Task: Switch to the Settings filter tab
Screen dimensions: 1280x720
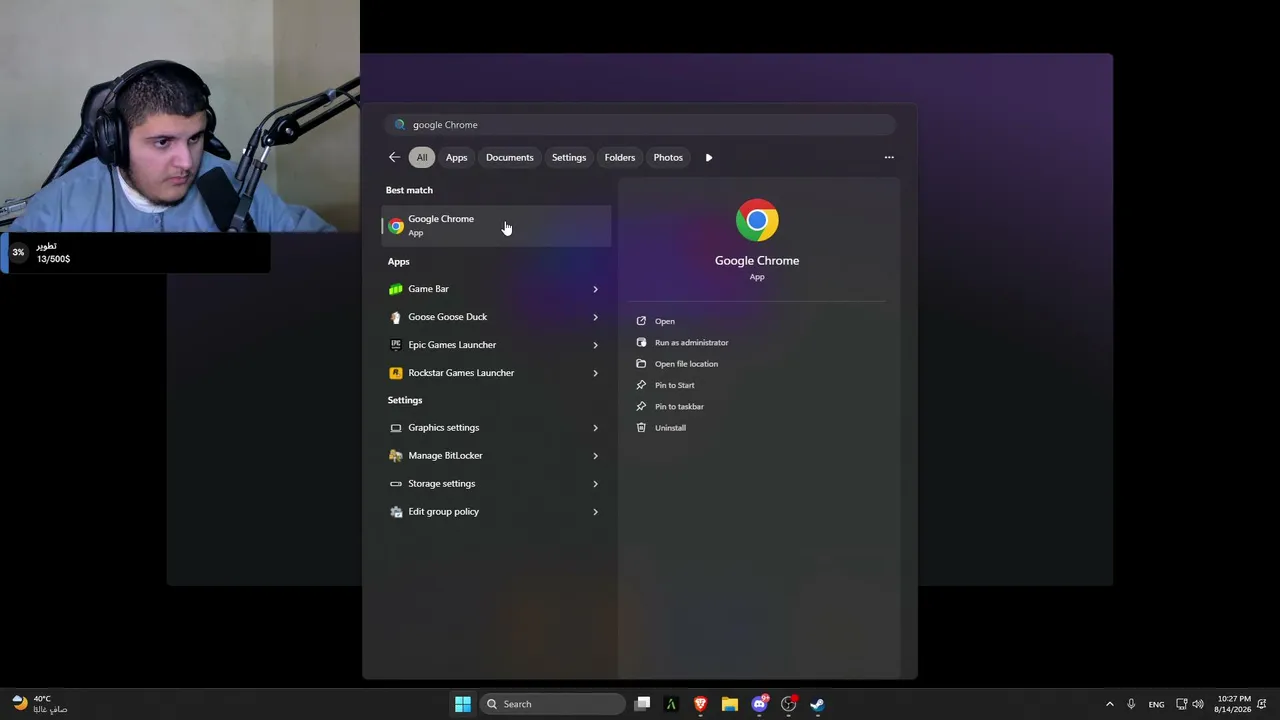Action: tap(569, 157)
